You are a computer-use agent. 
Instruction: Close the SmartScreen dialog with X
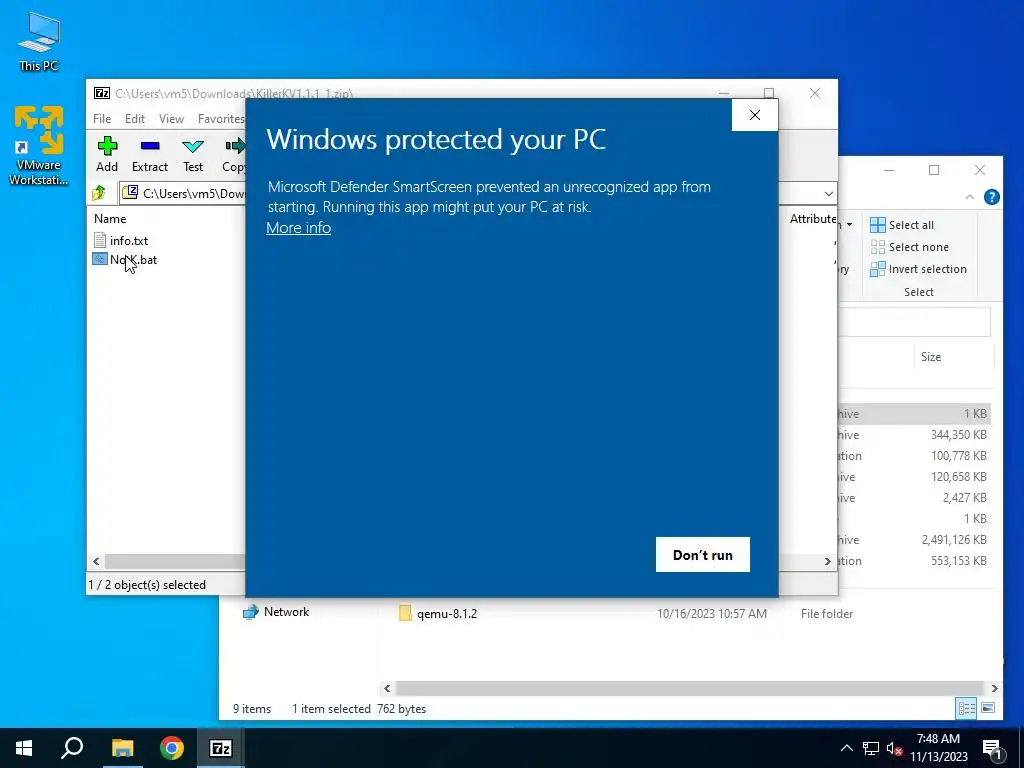[x=755, y=115]
